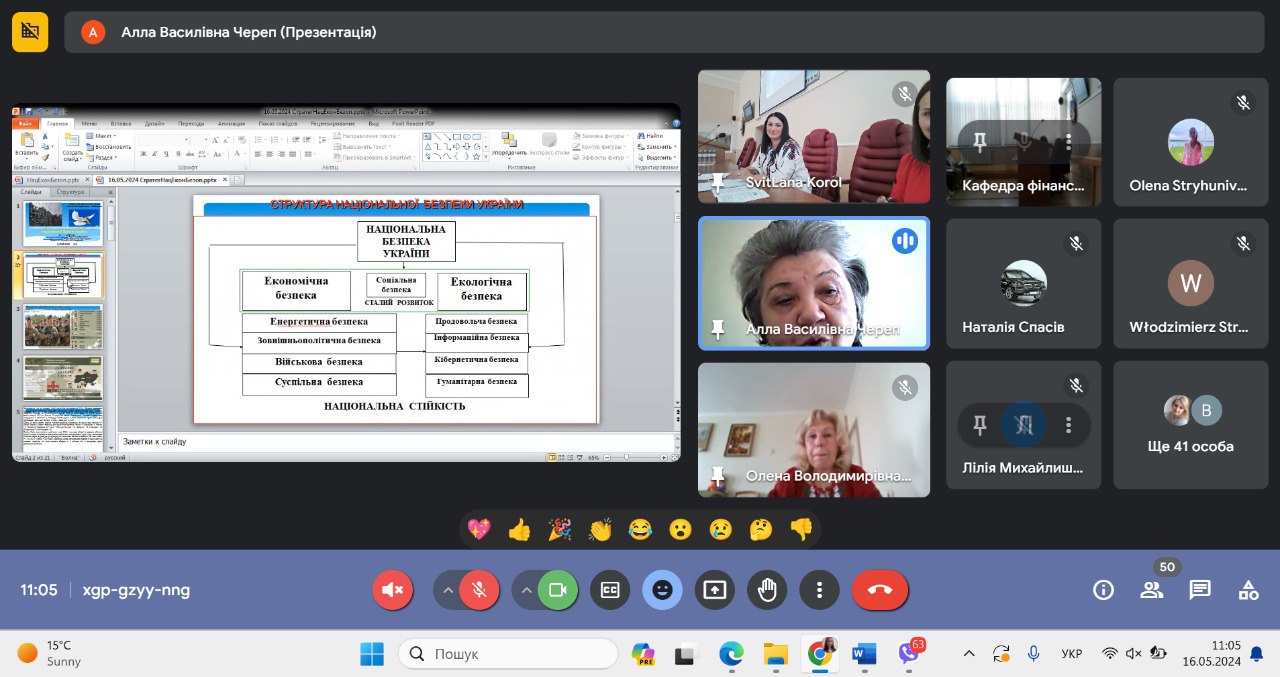The height and width of the screenshot is (677, 1280).
Task: Toggle the camera on/off button
Action: [557, 590]
